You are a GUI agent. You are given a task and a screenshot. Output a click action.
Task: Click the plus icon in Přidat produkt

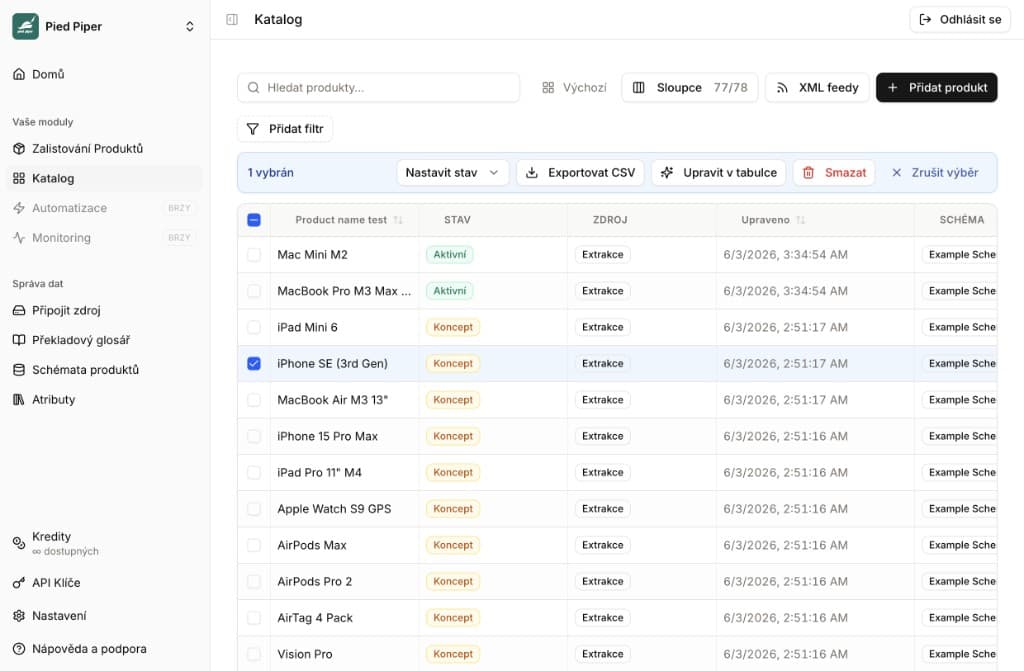coord(893,88)
